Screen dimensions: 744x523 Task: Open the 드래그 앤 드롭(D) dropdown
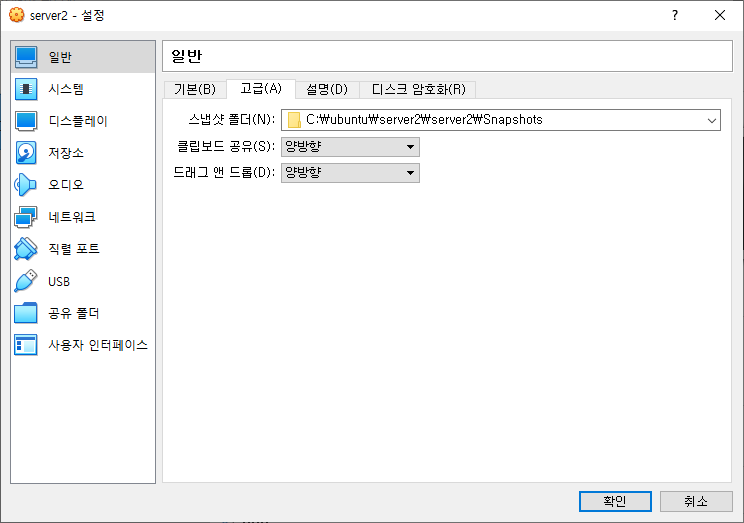coord(350,173)
